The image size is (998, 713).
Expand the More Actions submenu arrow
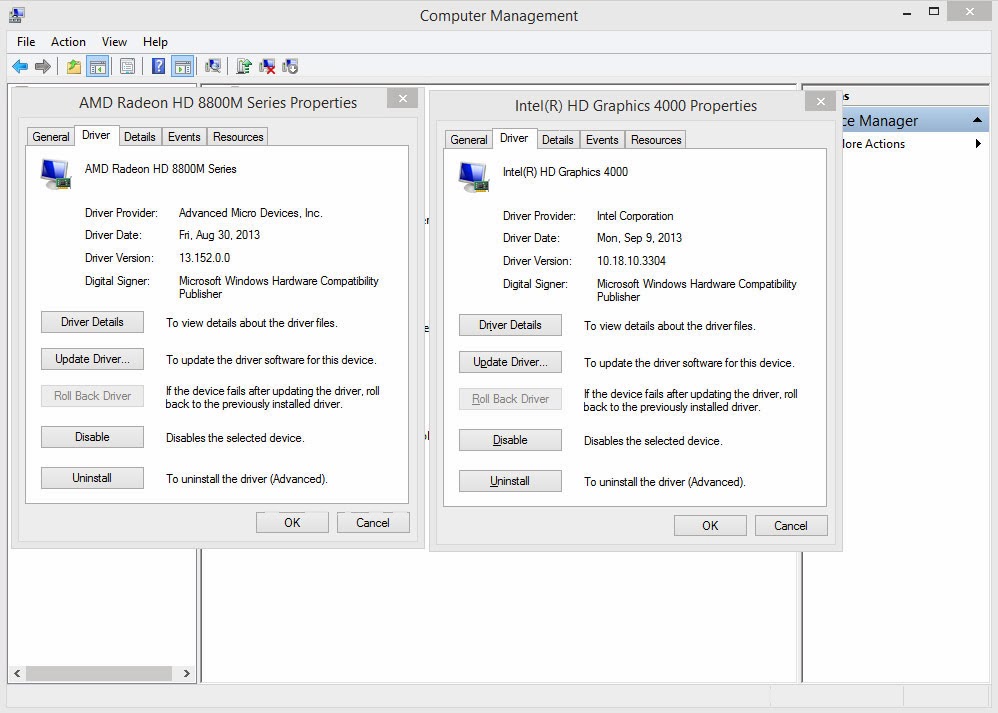tap(978, 144)
